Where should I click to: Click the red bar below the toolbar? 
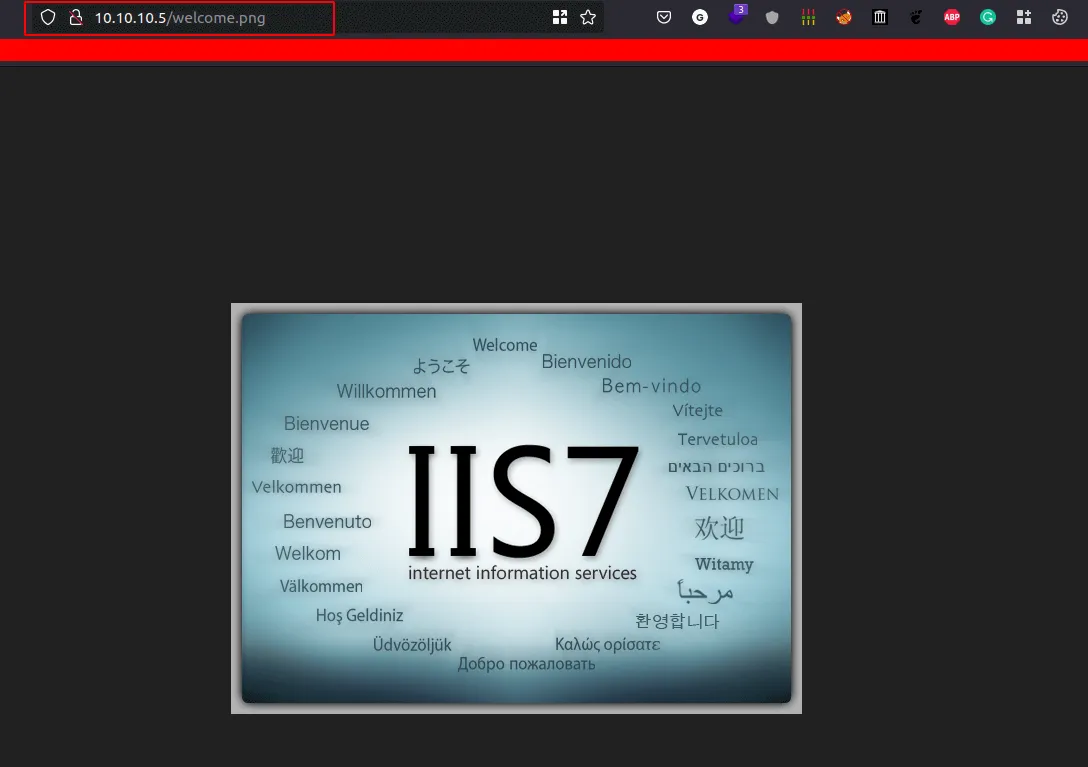pos(544,50)
